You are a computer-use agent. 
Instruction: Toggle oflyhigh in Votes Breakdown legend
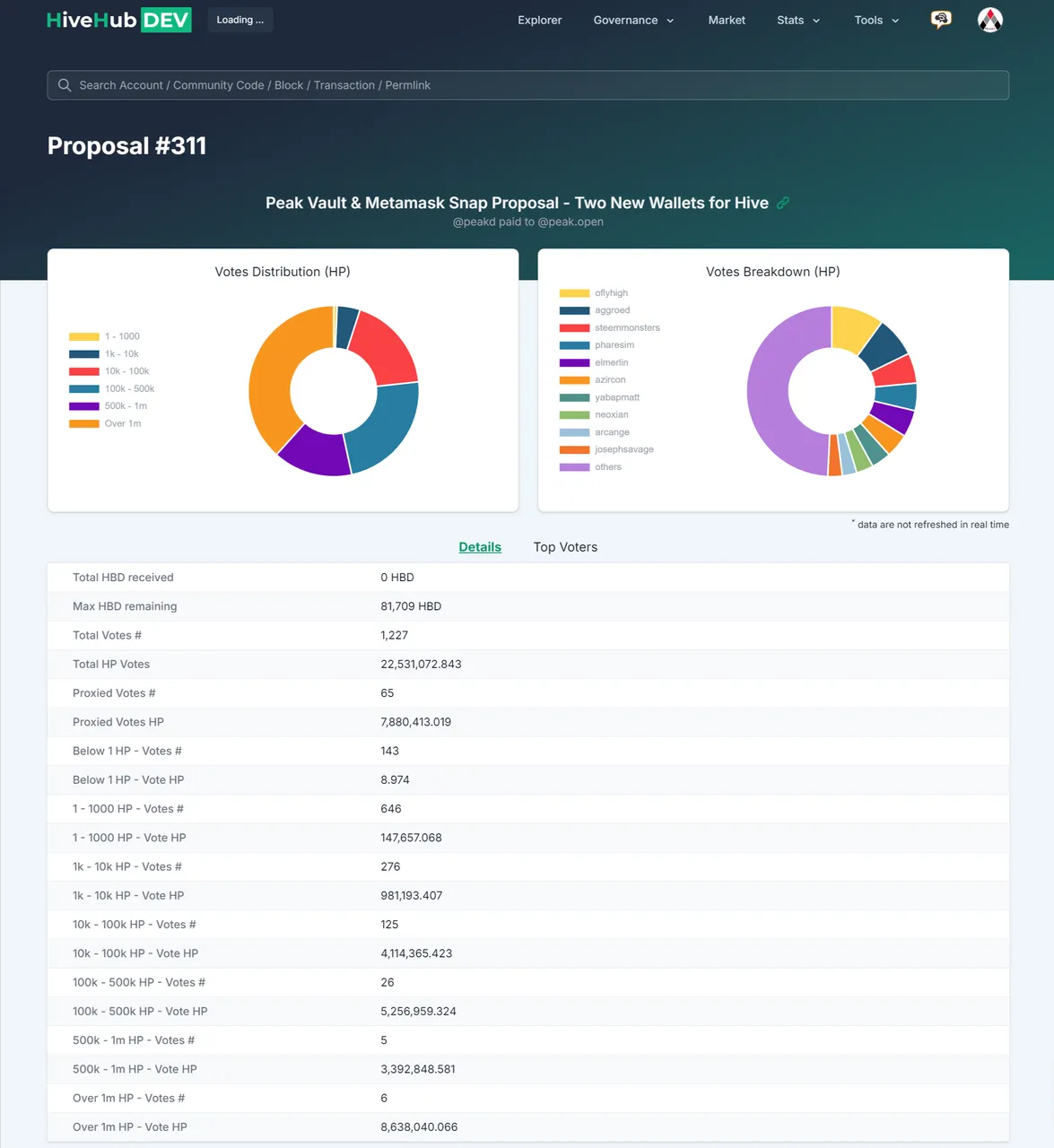594,293
